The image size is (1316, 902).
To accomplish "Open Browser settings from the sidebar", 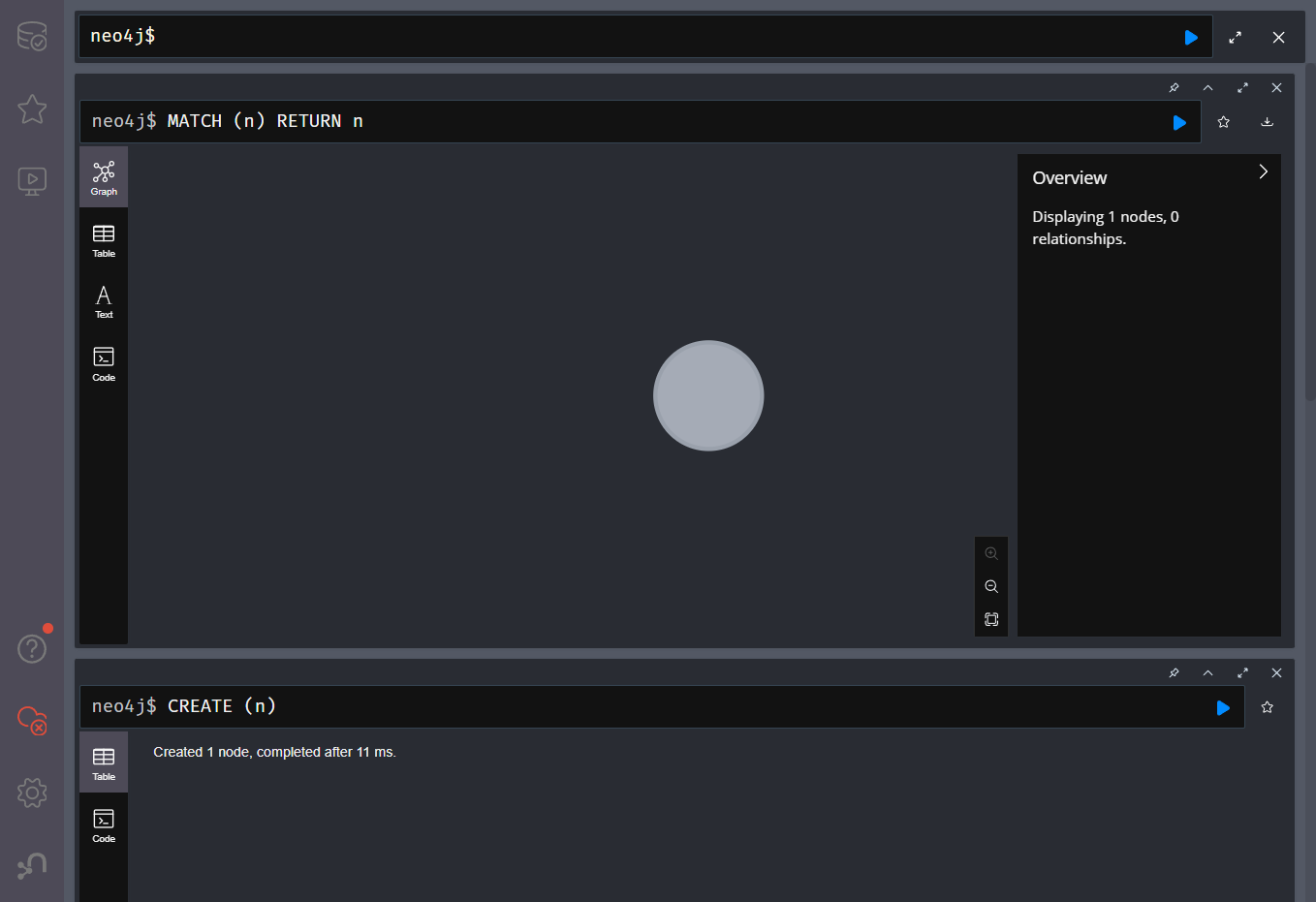I will (x=32, y=793).
